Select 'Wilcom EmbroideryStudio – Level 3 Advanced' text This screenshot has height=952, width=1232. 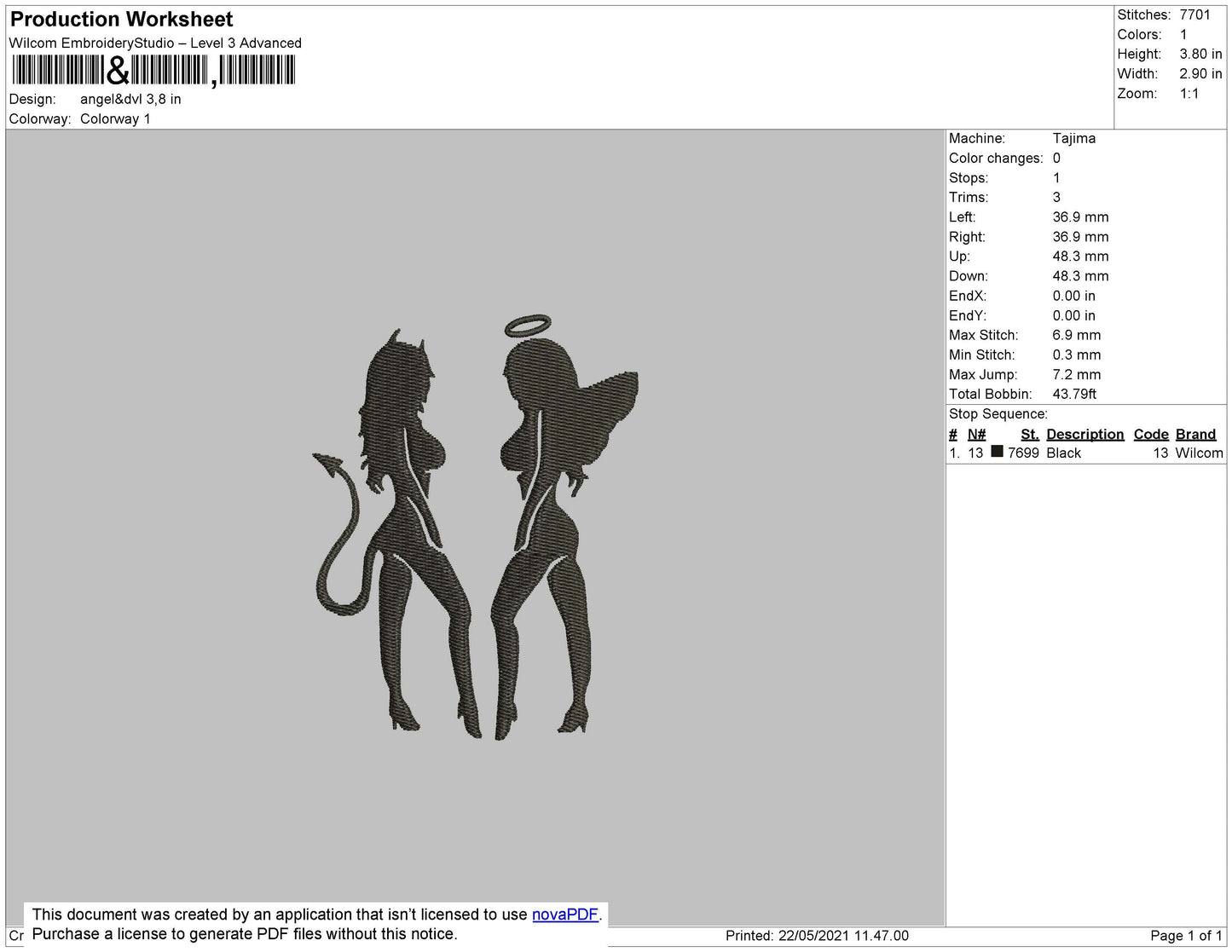pos(155,43)
